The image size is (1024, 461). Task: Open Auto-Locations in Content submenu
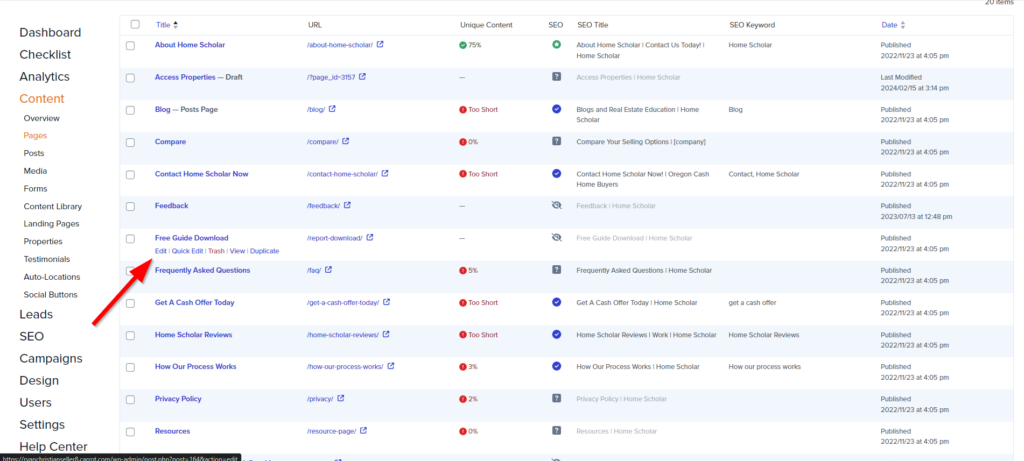point(52,277)
